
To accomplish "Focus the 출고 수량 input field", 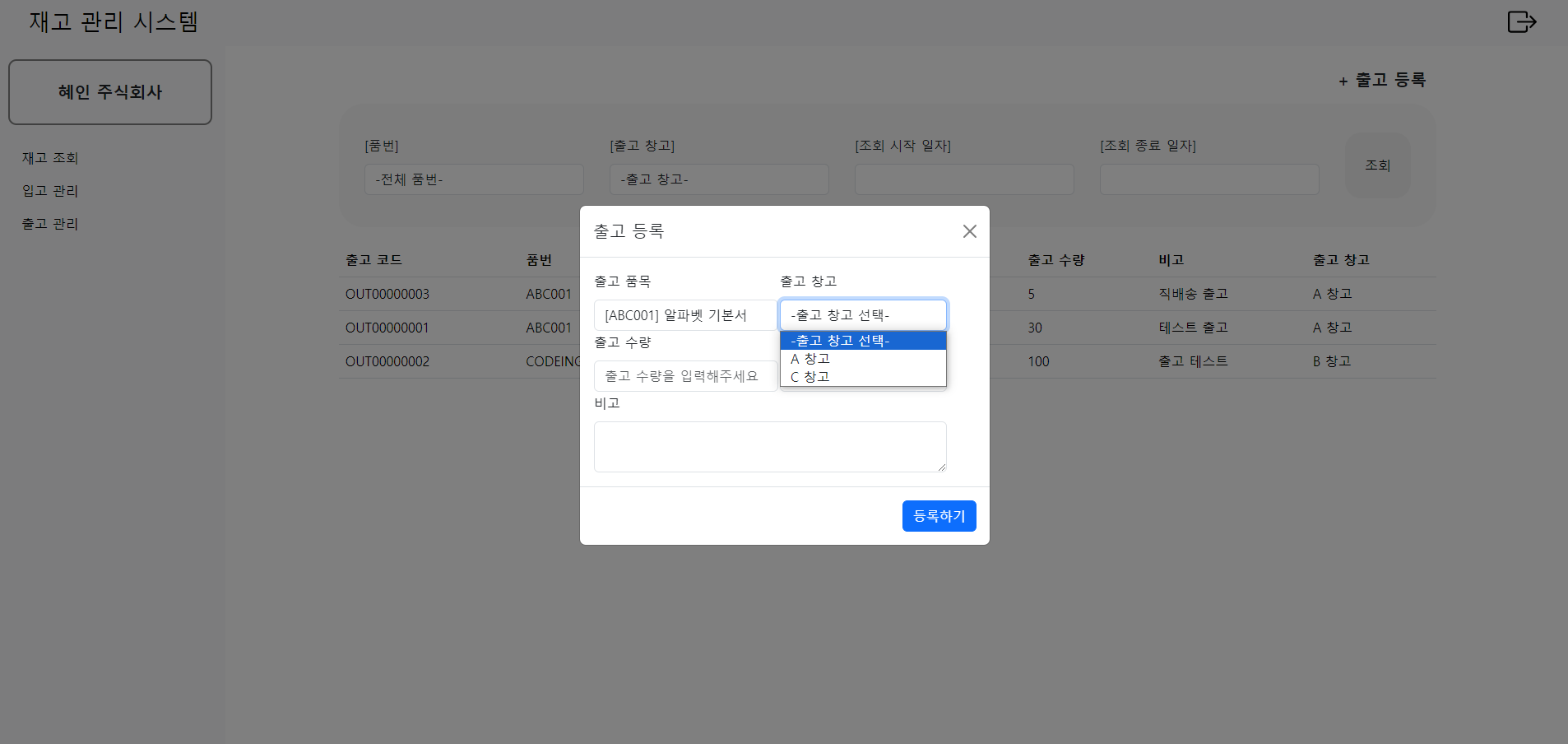I will 685,376.
